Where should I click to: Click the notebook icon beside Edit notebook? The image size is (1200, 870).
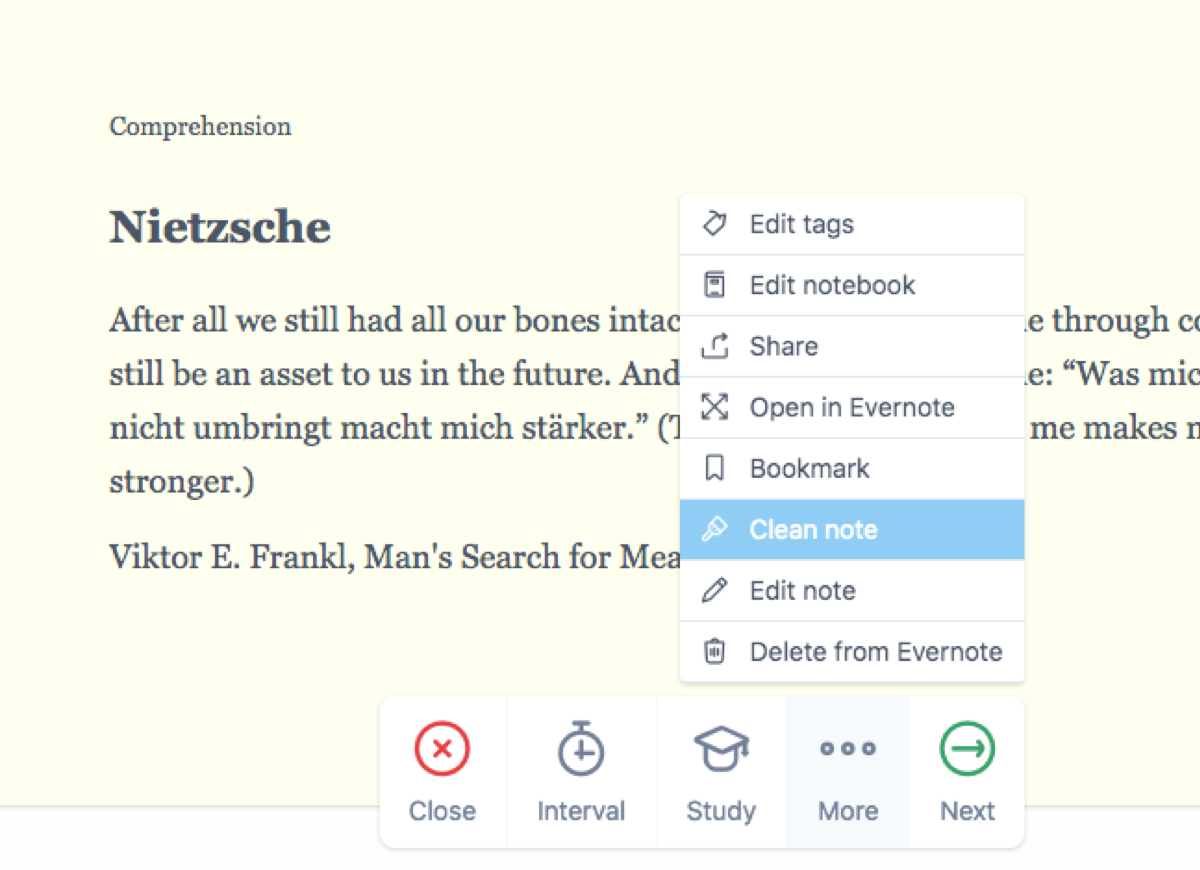pos(714,285)
